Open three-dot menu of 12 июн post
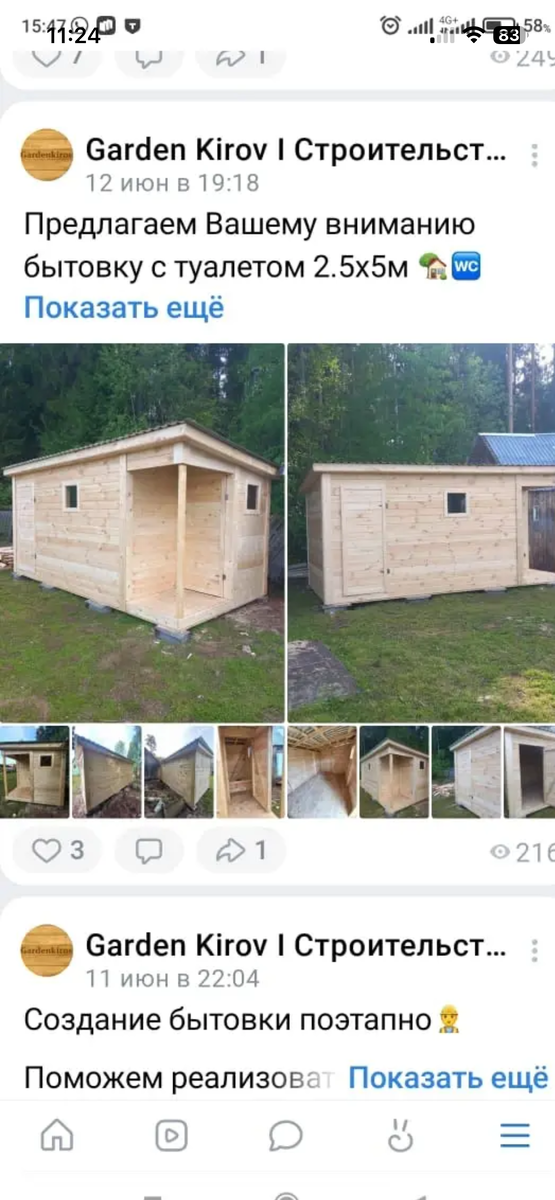Image resolution: width=555 pixels, height=1200 pixels. [536, 155]
